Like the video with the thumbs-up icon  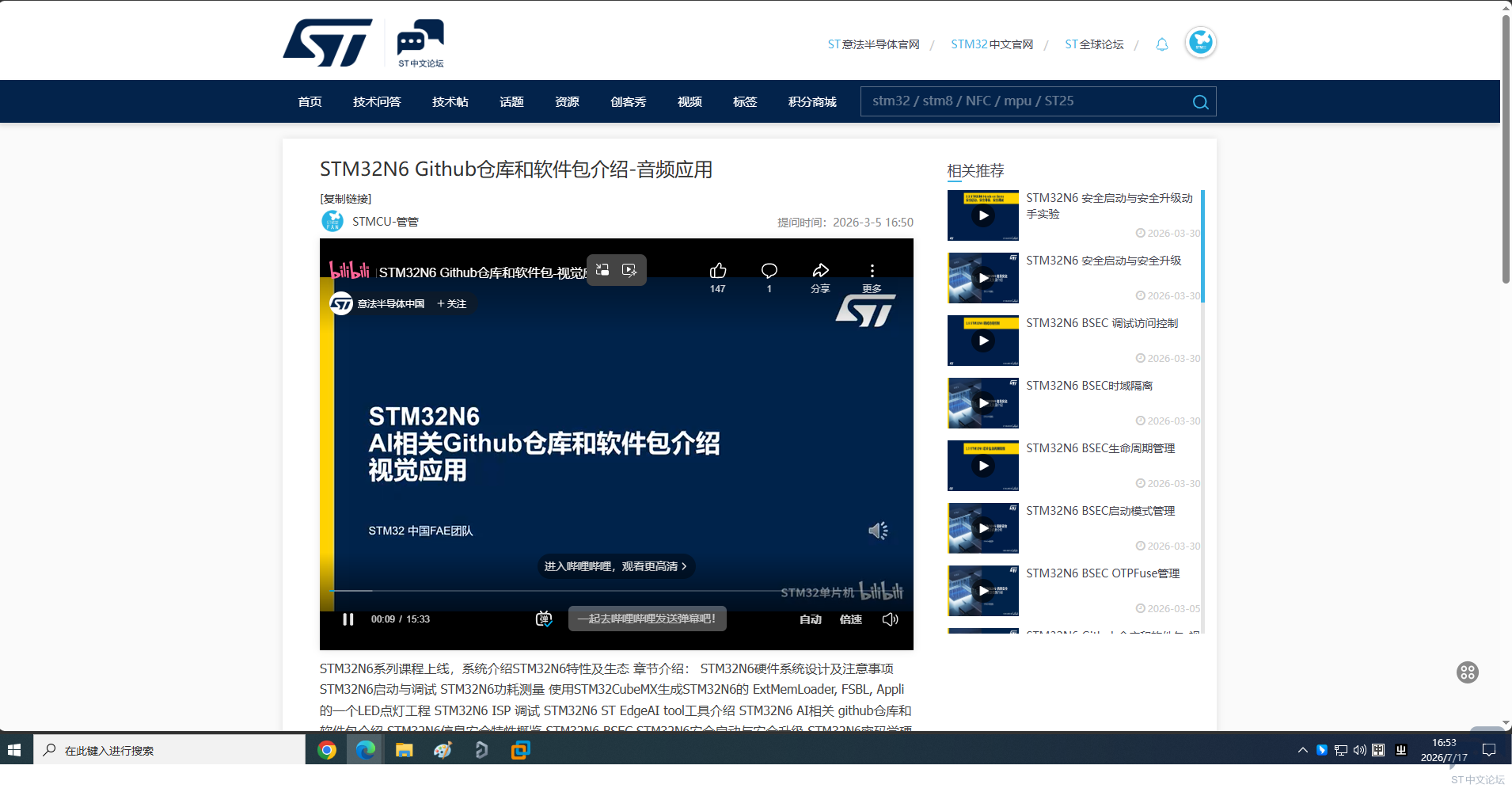pos(718,271)
